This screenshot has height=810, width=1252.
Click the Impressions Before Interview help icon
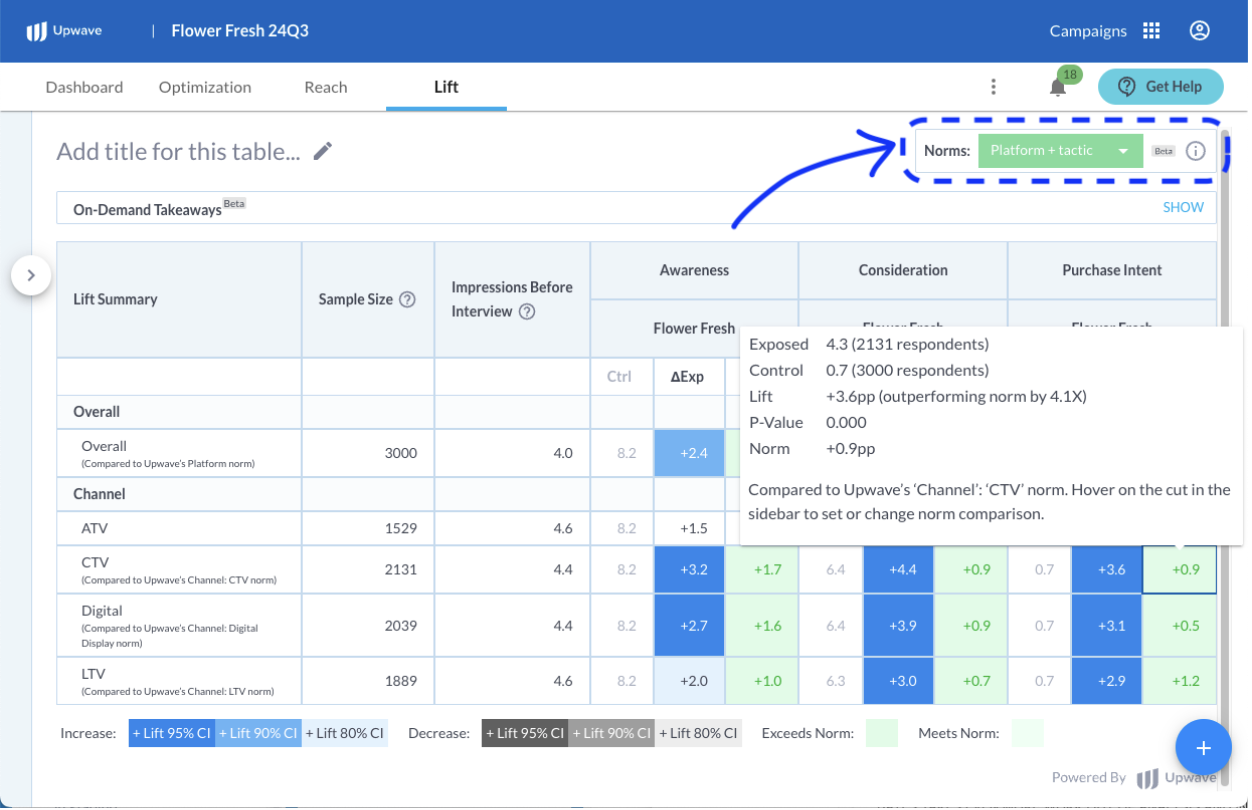[527, 311]
